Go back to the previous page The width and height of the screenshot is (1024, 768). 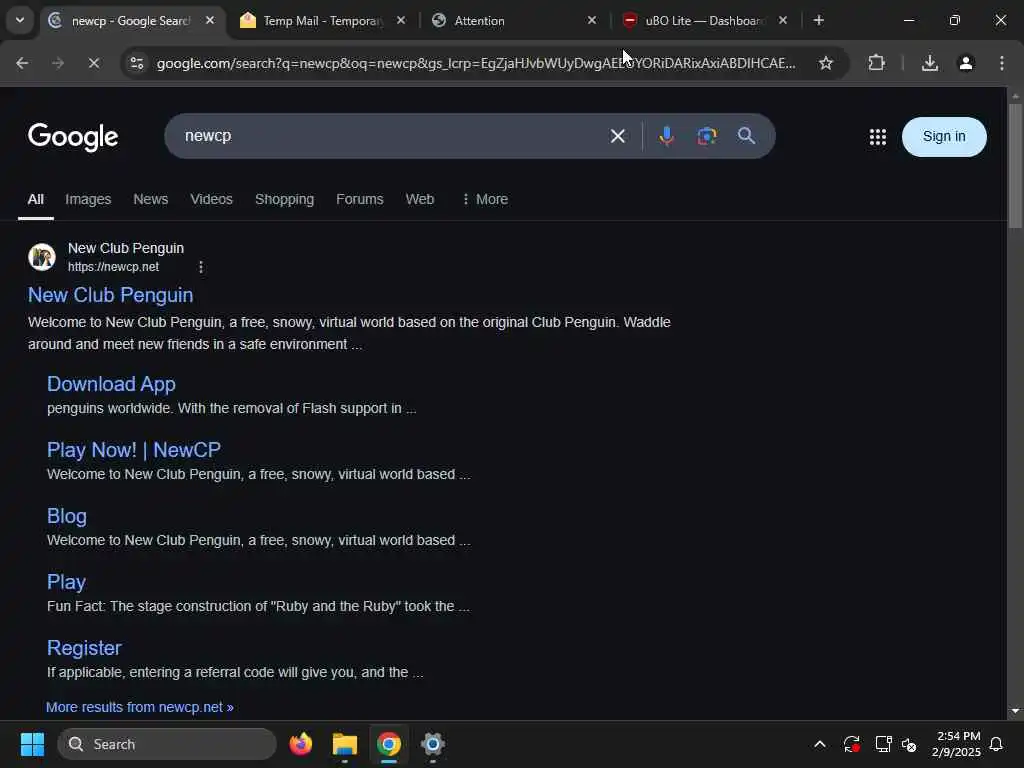point(22,63)
